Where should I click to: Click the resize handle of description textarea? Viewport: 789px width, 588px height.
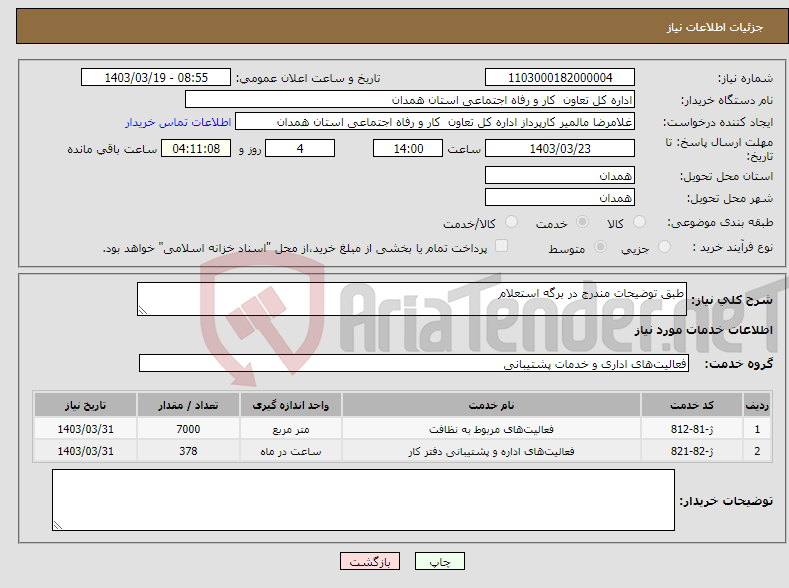(x=143, y=310)
